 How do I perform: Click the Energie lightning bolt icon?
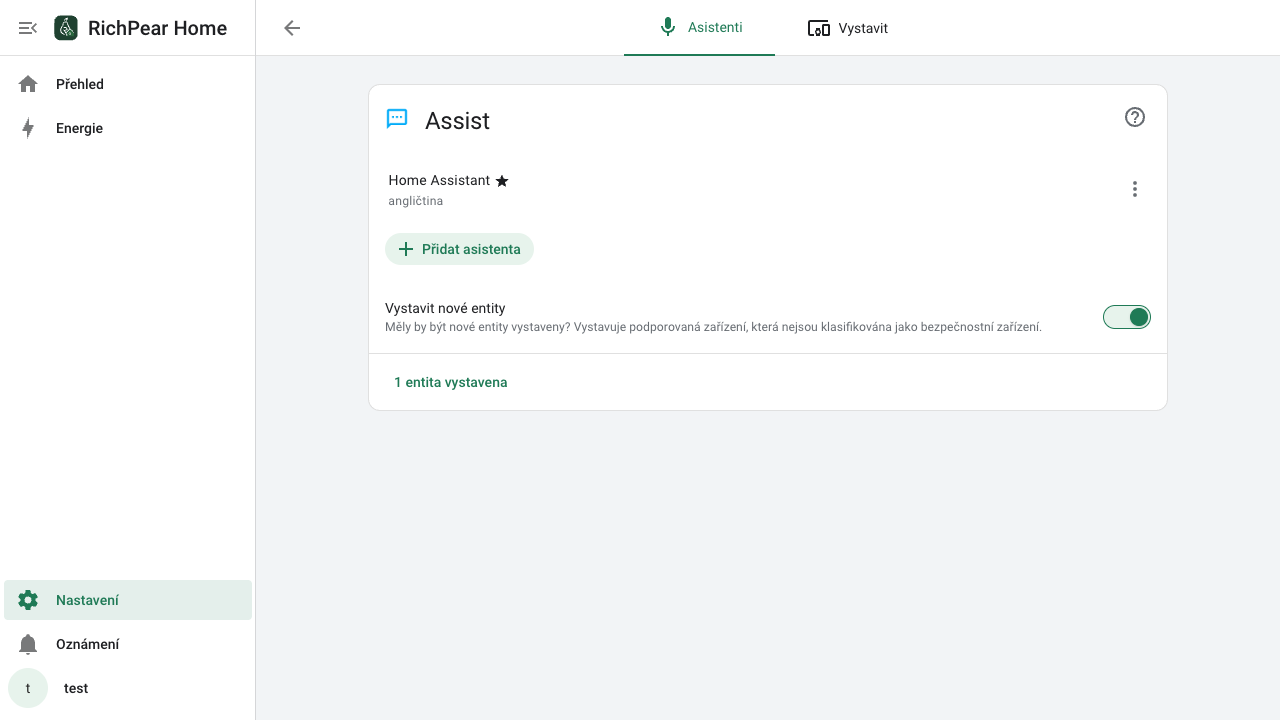(x=28, y=128)
